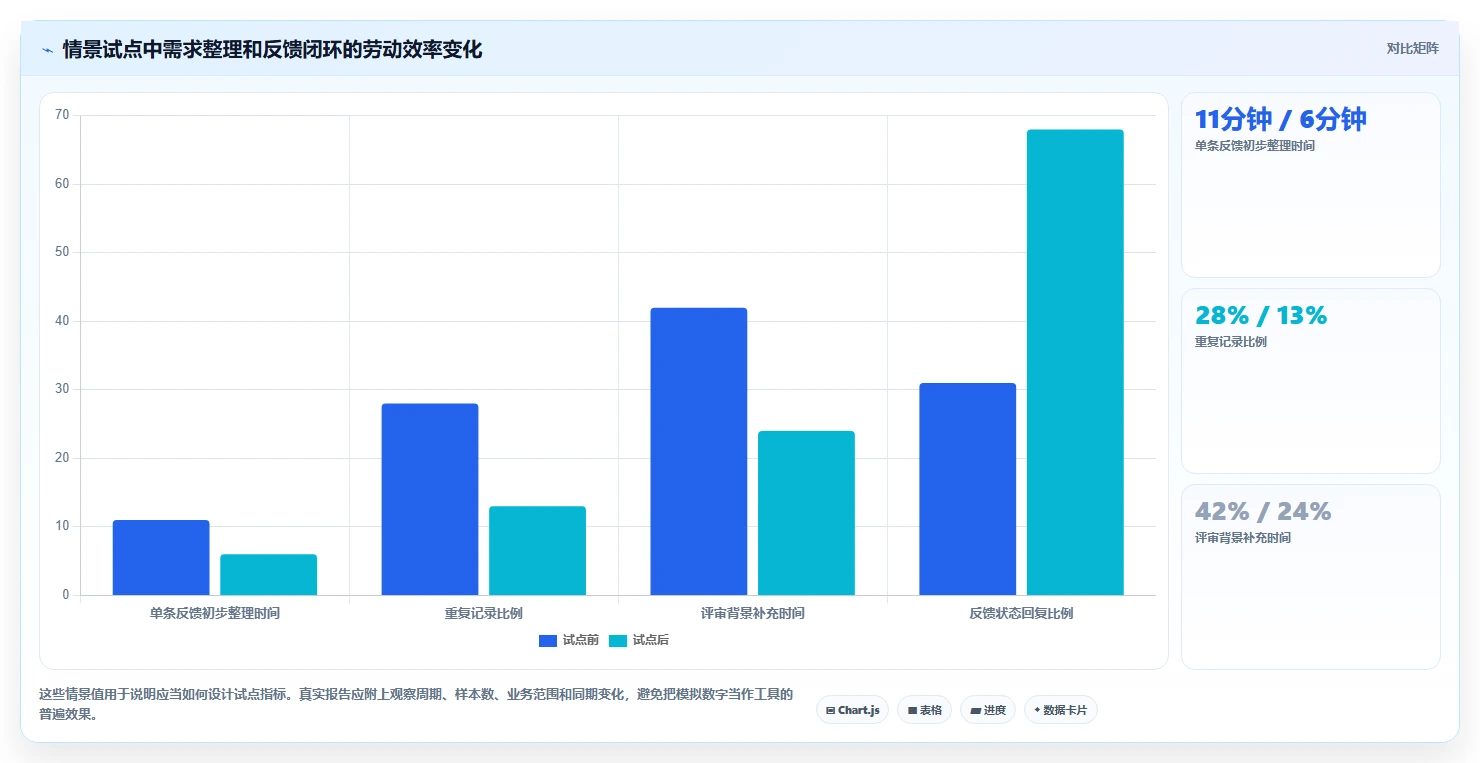Click the 42% / 24% card value
1480x763 pixels.
click(x=1263, y=511)
